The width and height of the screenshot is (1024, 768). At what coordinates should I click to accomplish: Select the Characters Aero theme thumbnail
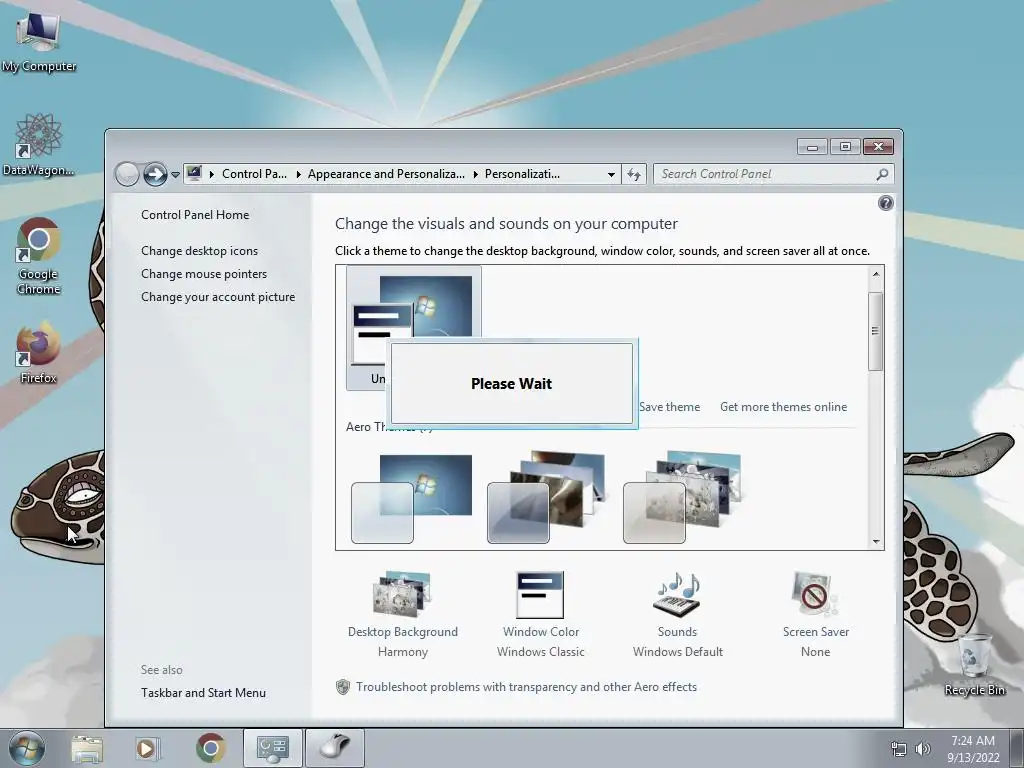point(682,497)
